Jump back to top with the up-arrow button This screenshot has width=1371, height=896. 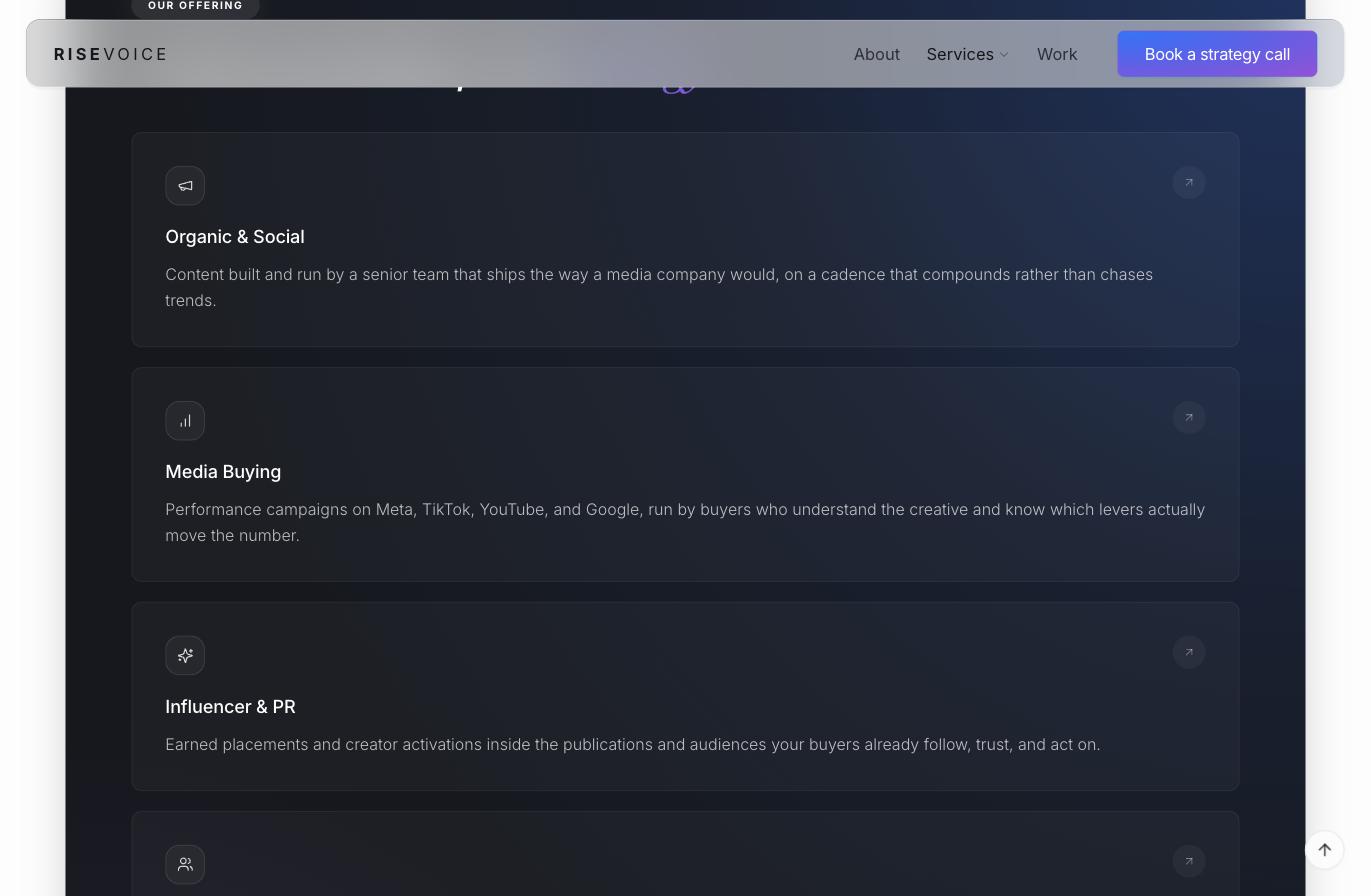pyautogui.click(x=1324, y=850)
